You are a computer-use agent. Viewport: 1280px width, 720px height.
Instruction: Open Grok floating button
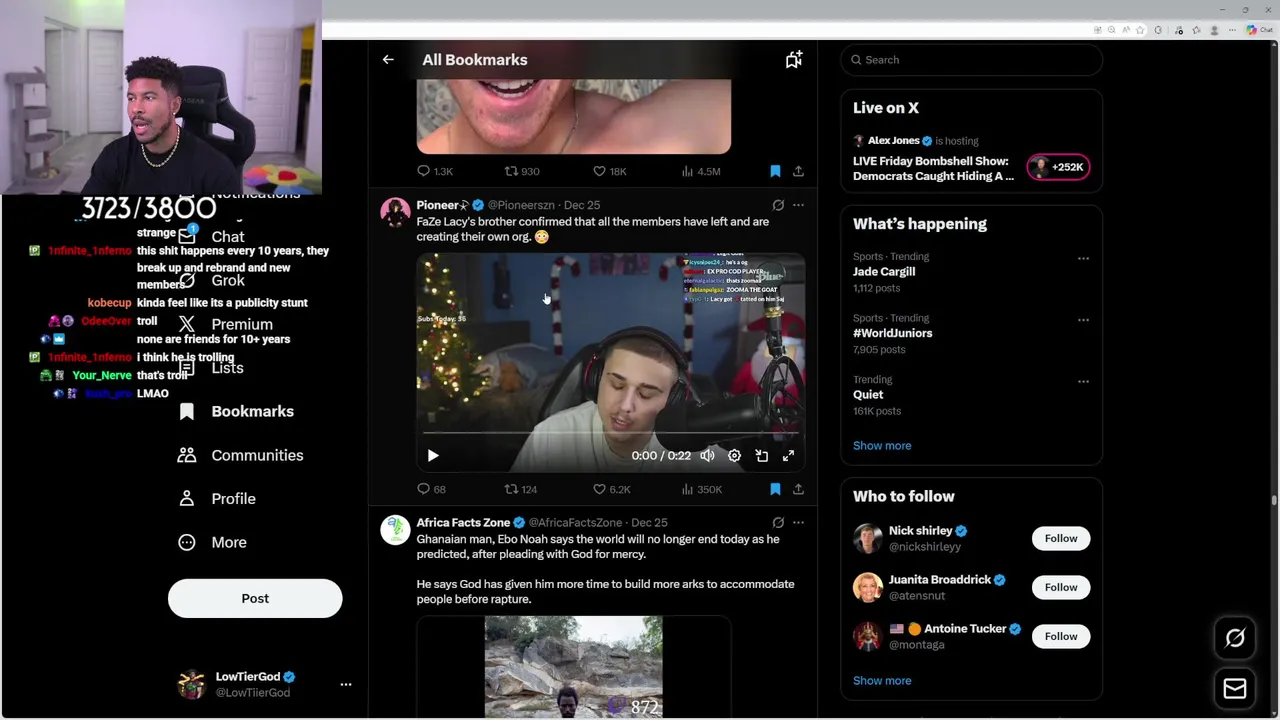pyautogui.click(x=1235, y=638)
